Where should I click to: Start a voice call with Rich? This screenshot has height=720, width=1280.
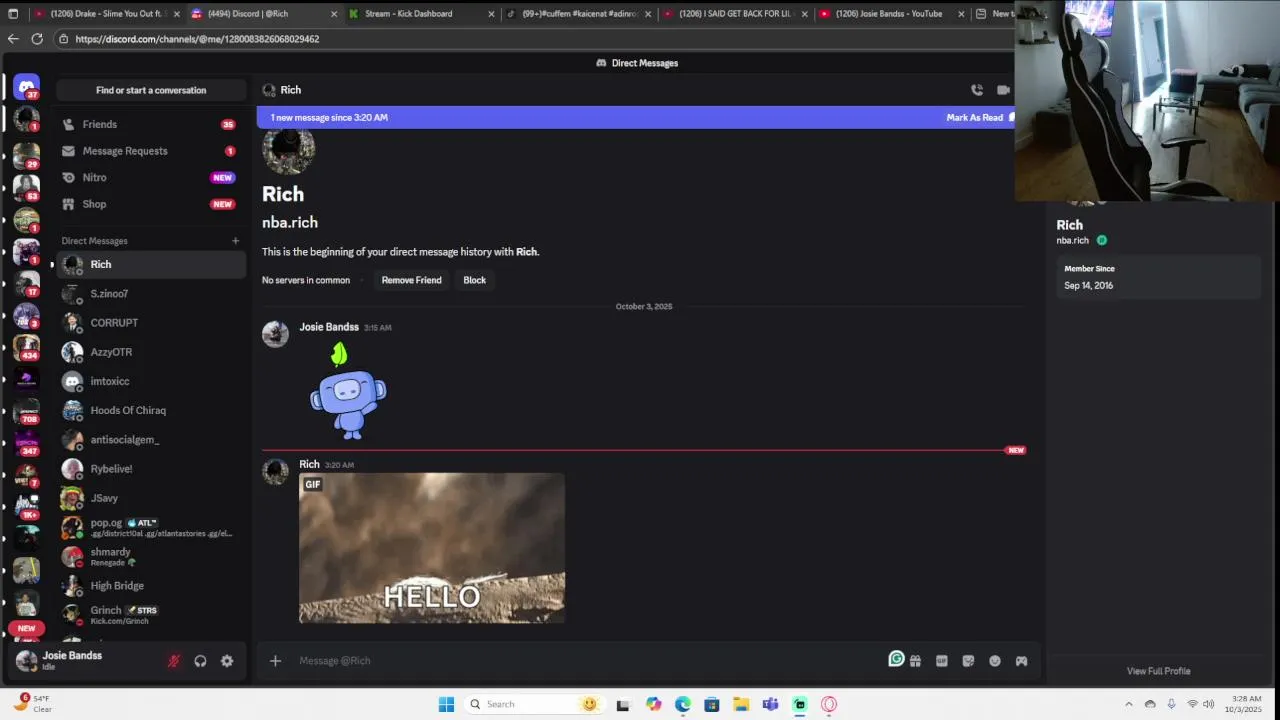[977, 90]
